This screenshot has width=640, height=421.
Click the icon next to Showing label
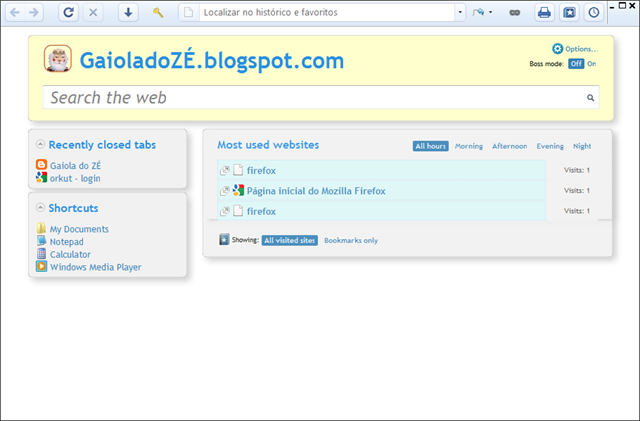tap(224, 239)
